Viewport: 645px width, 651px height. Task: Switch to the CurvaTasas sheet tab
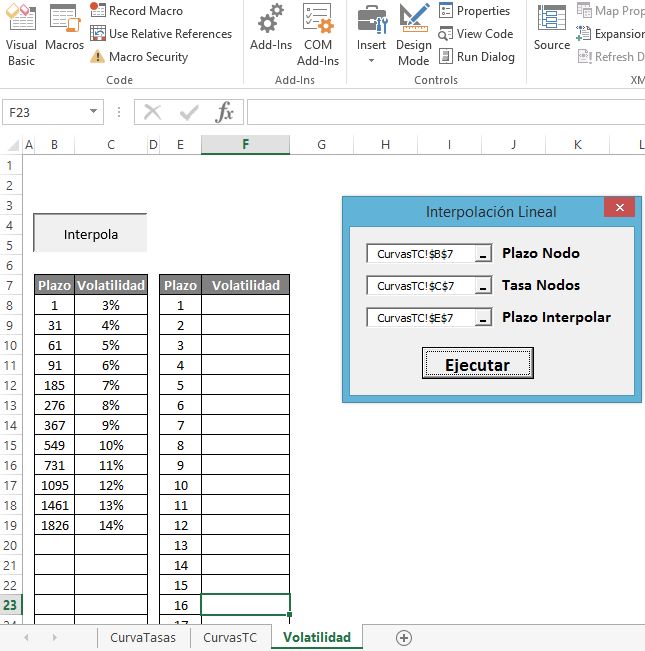click(143, 637)
